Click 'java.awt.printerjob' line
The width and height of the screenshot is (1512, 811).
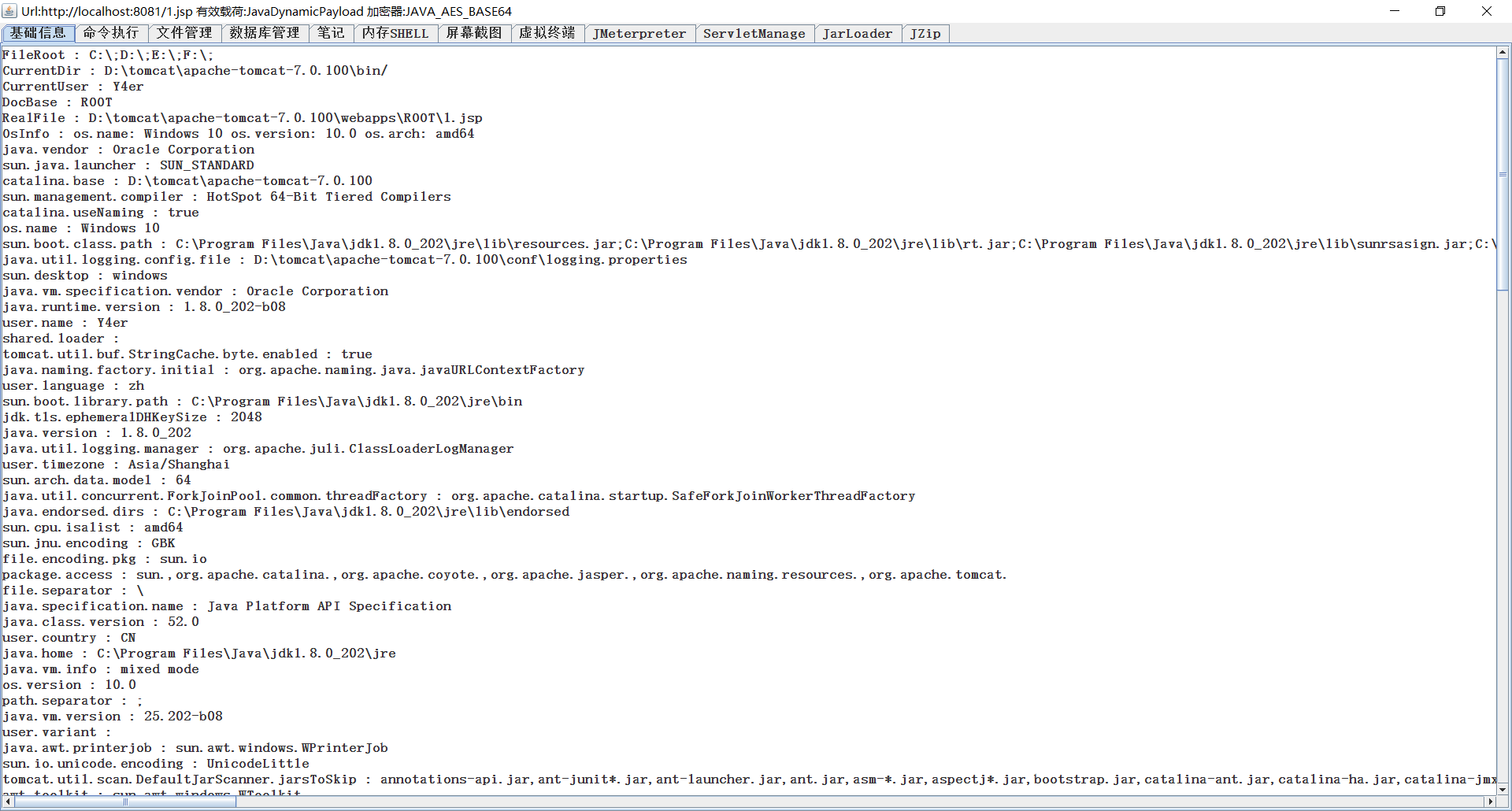click(x=195, y=748)
